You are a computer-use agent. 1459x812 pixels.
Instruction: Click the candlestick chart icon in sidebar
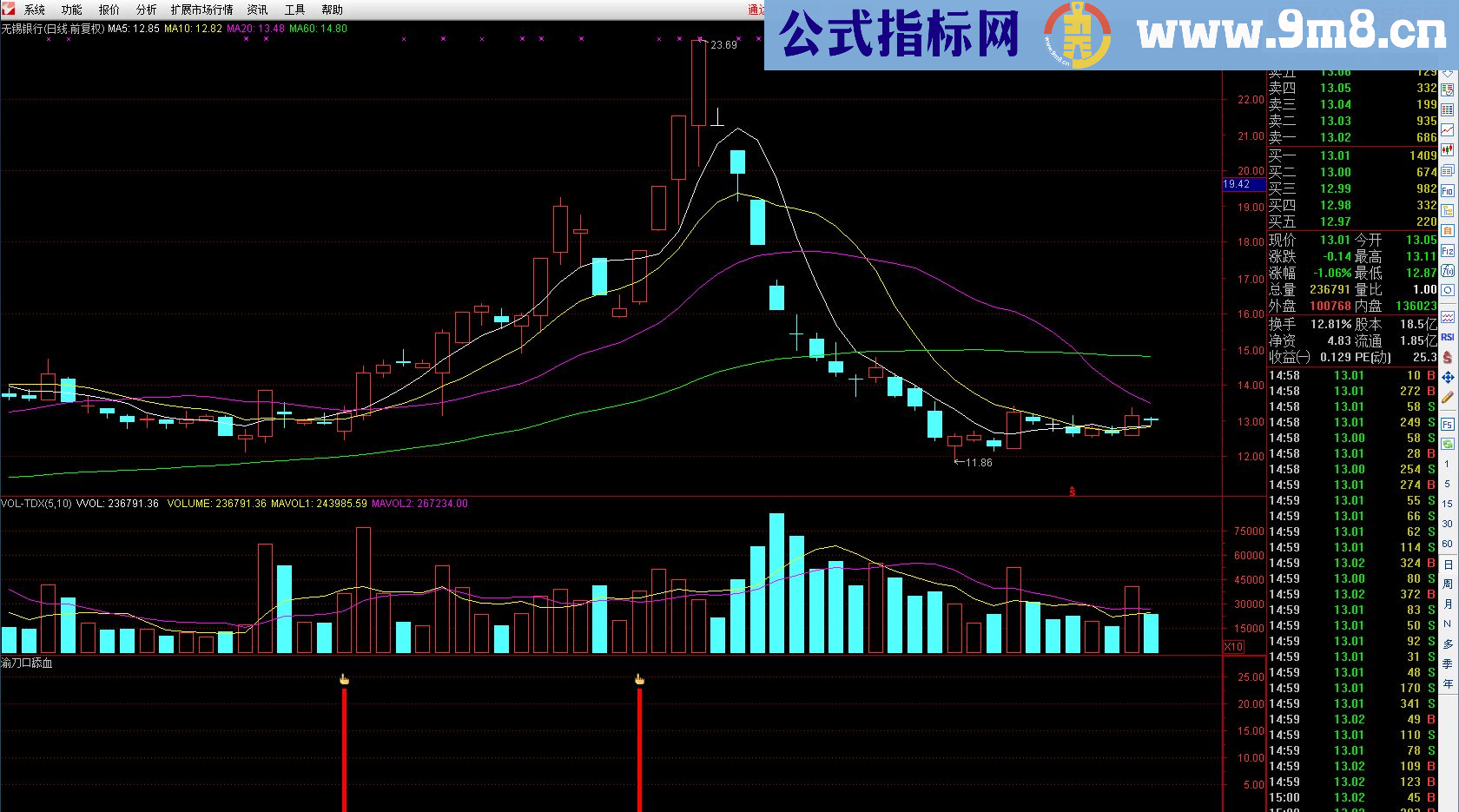pos(1448,149)
